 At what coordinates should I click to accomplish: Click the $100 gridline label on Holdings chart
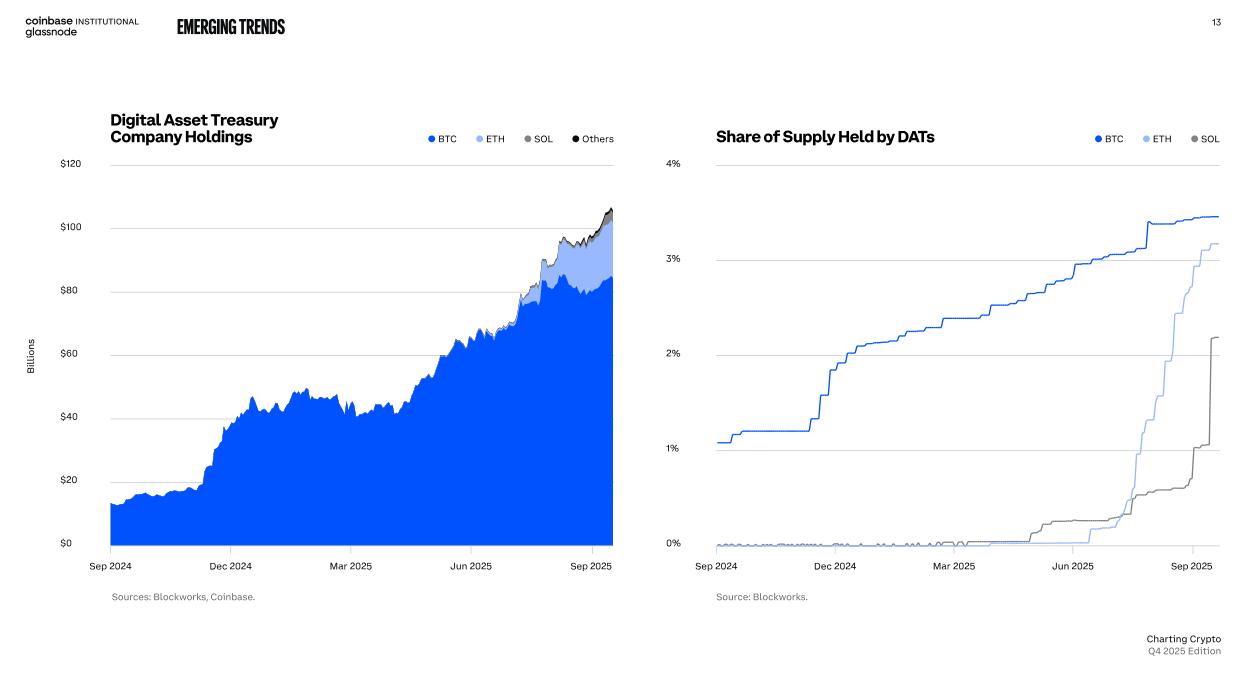tap(72, 227)
